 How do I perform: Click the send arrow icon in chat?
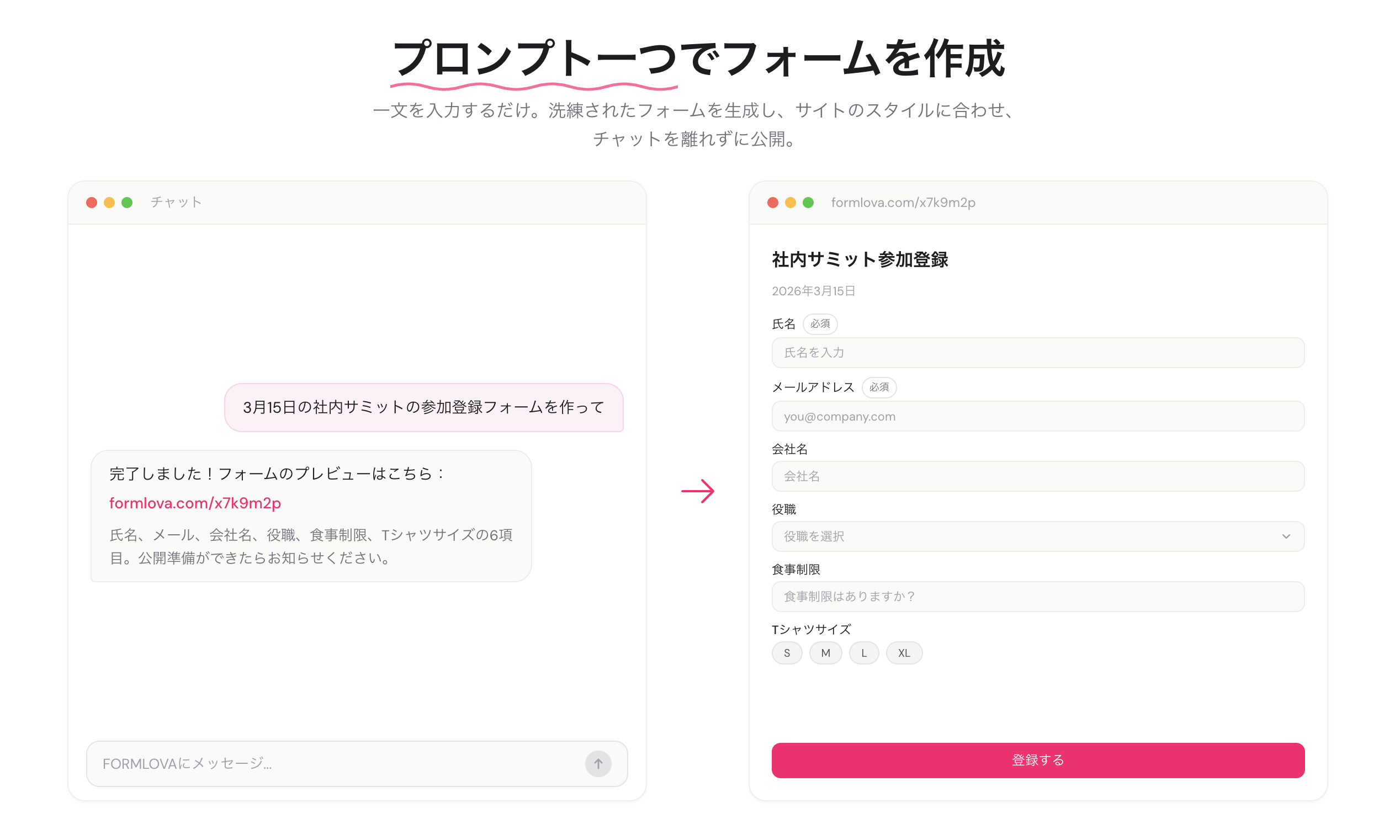click(598, 764)
